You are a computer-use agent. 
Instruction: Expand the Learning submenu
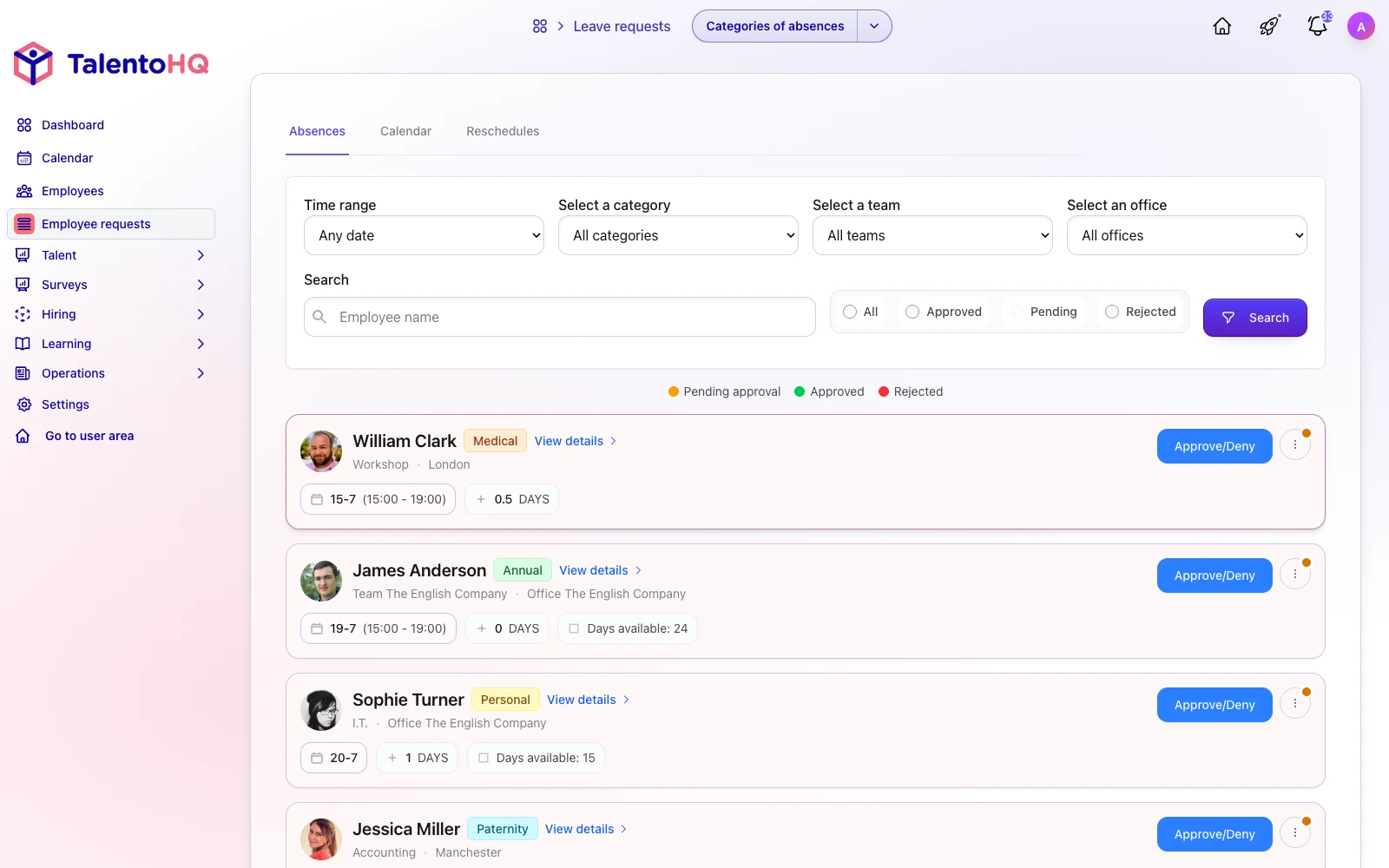201,344
